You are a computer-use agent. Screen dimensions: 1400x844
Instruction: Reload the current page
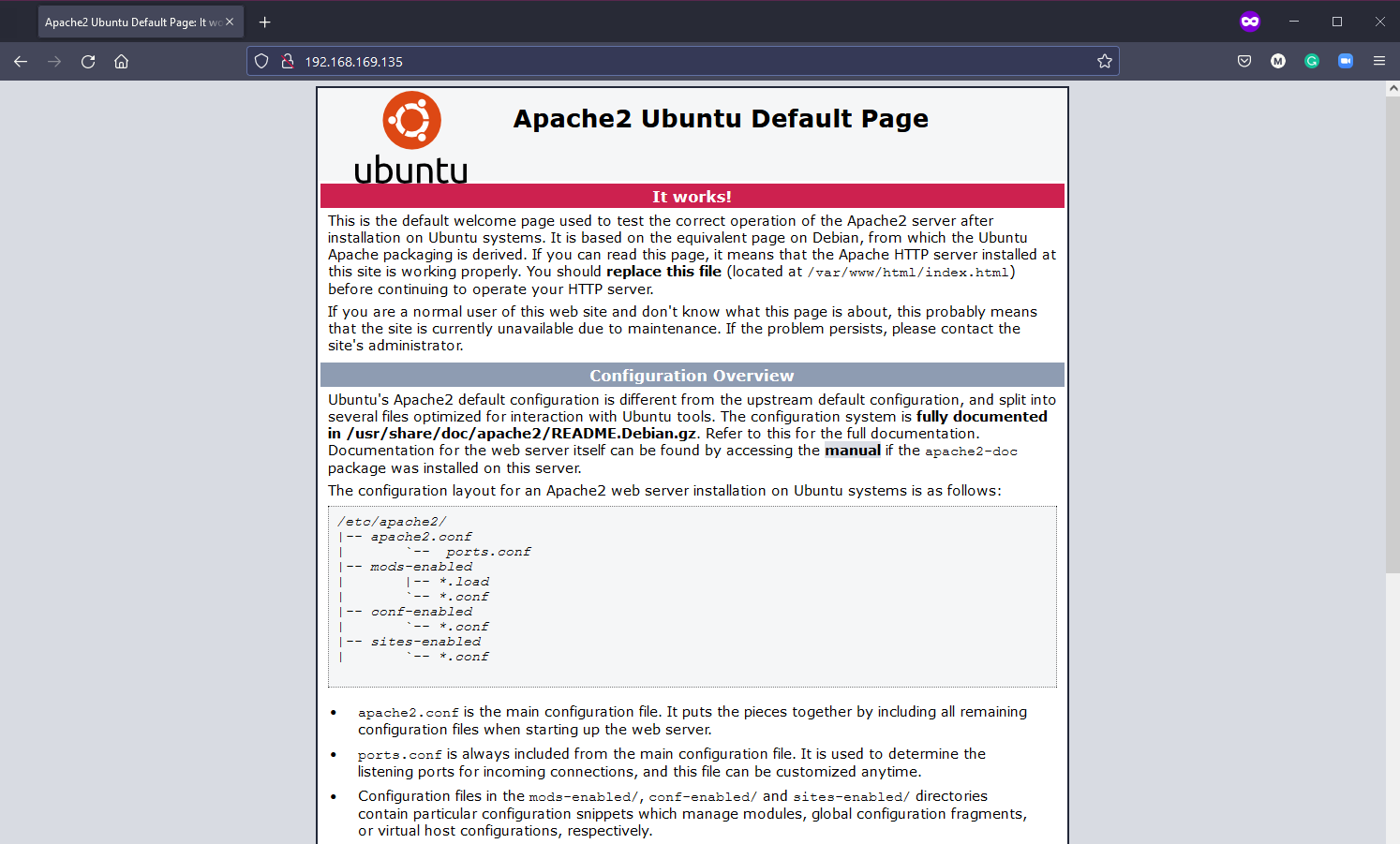88,62
